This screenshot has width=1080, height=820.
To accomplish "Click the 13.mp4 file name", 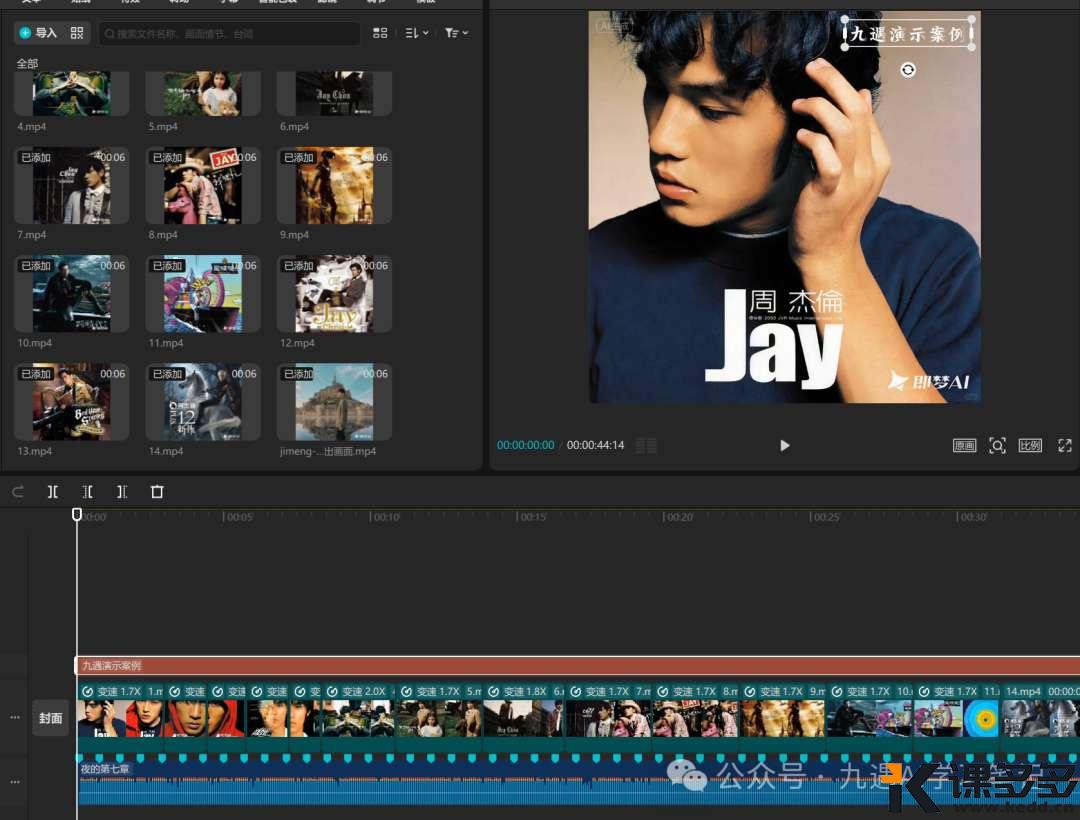I will click(34, 451).
